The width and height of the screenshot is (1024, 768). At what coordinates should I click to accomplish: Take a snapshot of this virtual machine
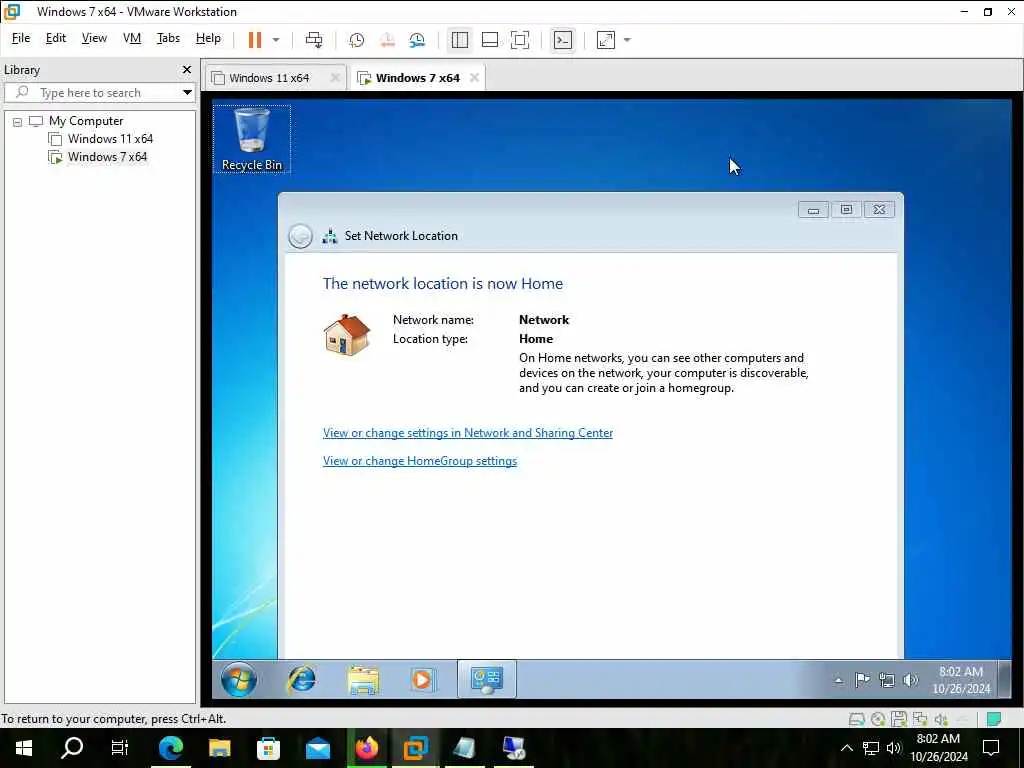pyautogui.click(x=357, y=40)
